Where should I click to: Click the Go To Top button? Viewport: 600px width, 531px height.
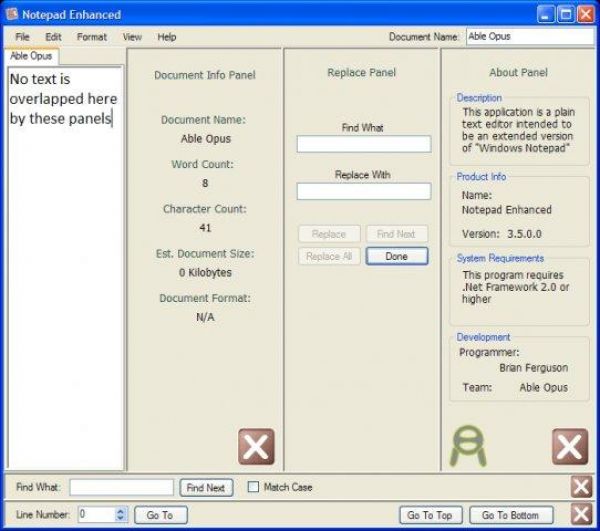430,515
